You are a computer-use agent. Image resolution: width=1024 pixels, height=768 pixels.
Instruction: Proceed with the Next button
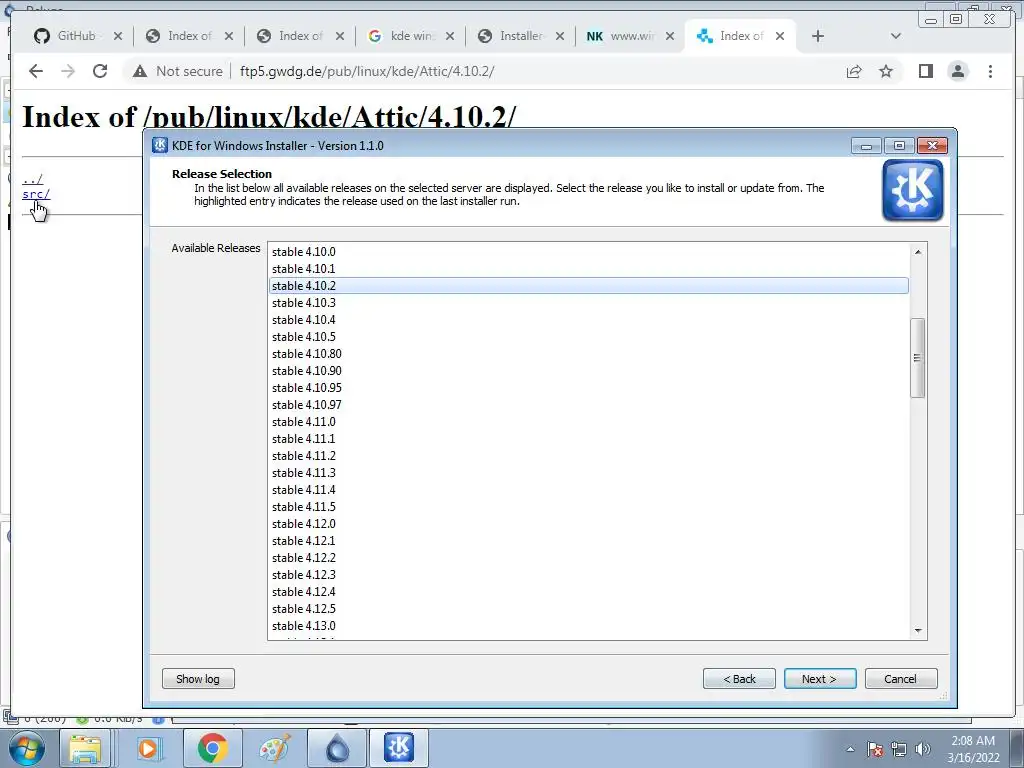point(820,679)
